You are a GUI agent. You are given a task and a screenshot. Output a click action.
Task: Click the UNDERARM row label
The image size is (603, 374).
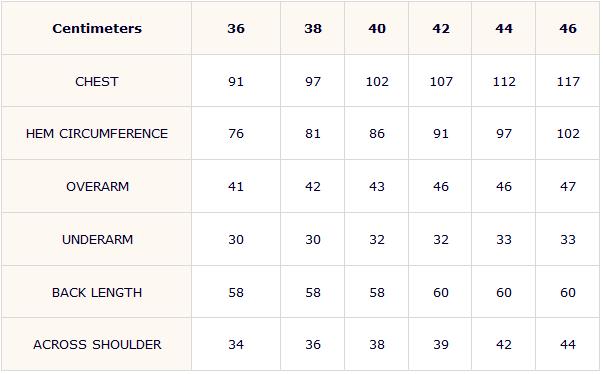97,240
